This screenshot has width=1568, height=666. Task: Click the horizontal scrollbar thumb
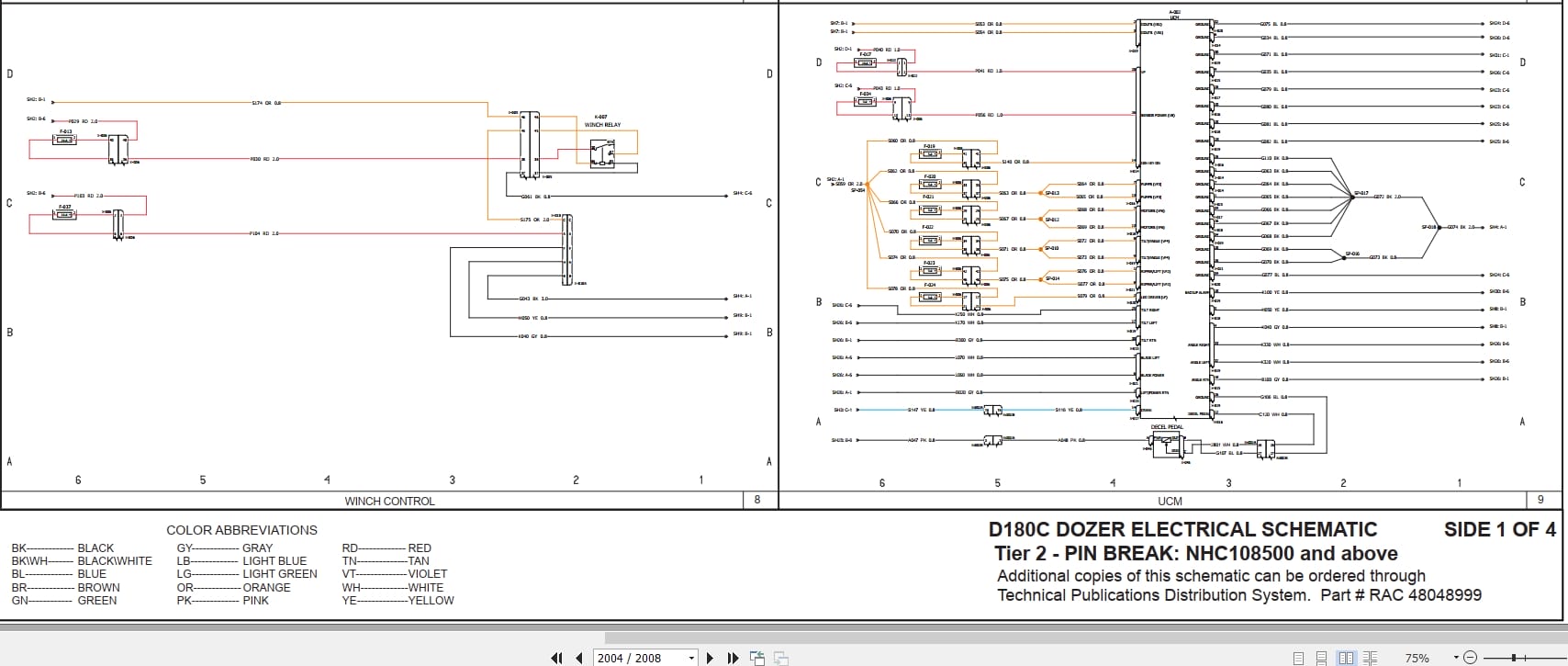(x=1083, y=638)
